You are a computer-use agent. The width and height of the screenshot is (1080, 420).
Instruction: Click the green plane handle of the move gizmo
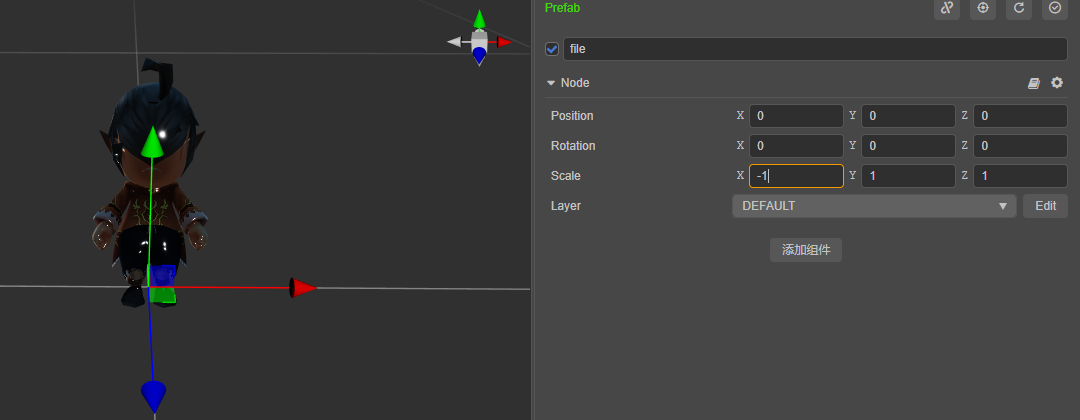pyautogui.click(x=163, y=296)
